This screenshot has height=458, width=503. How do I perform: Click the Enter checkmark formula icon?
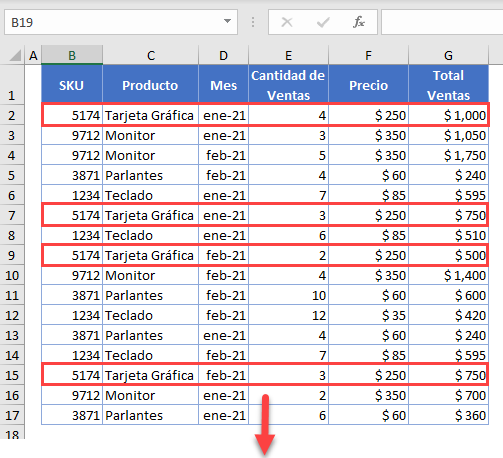[323, 22]
